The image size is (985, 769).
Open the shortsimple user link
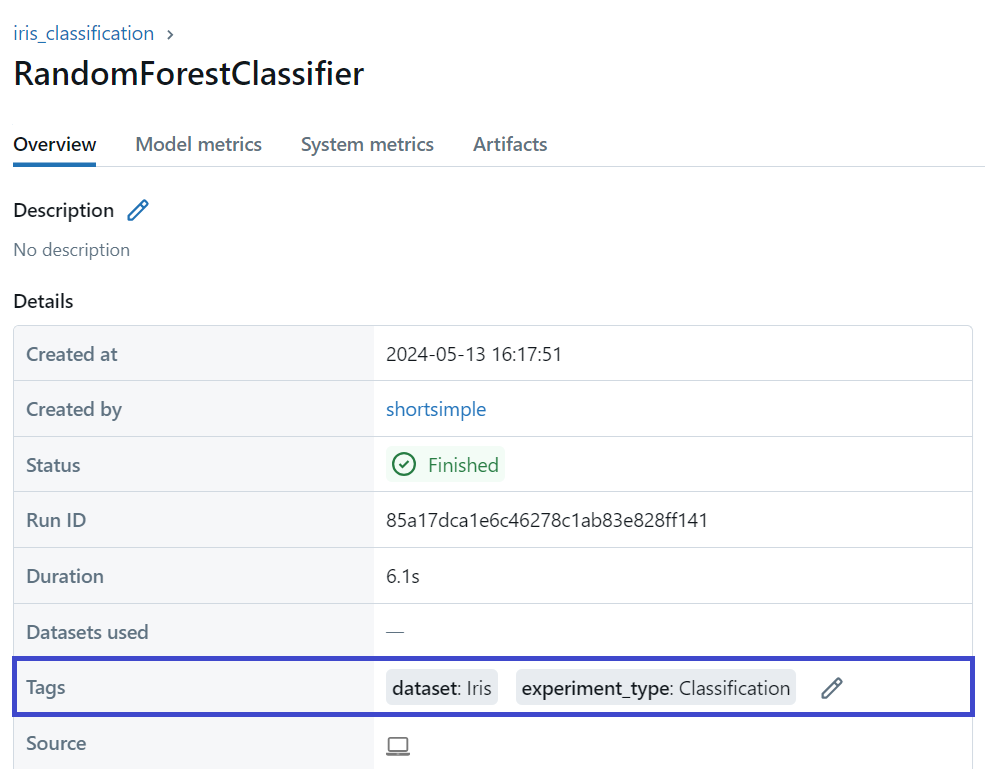436,409
